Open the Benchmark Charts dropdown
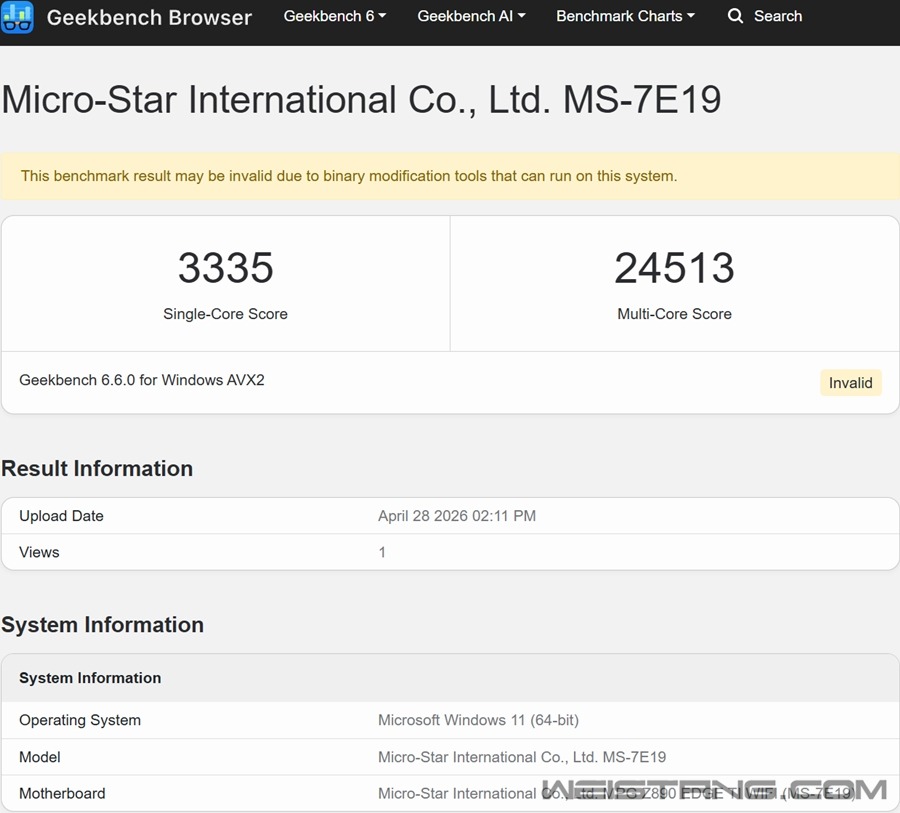Viewport: 900px width, 813px height. [x=625, y=16]
